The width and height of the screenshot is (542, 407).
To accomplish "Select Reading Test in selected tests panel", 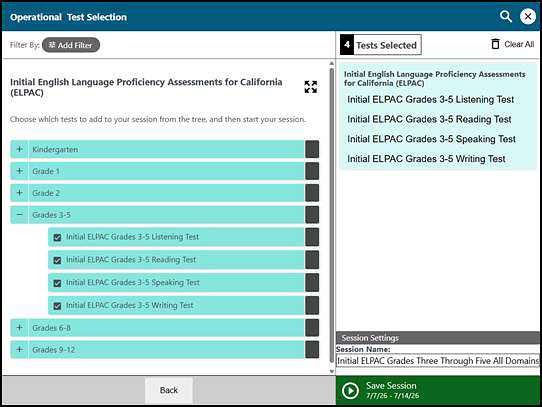I will click(x=429, y=119).
